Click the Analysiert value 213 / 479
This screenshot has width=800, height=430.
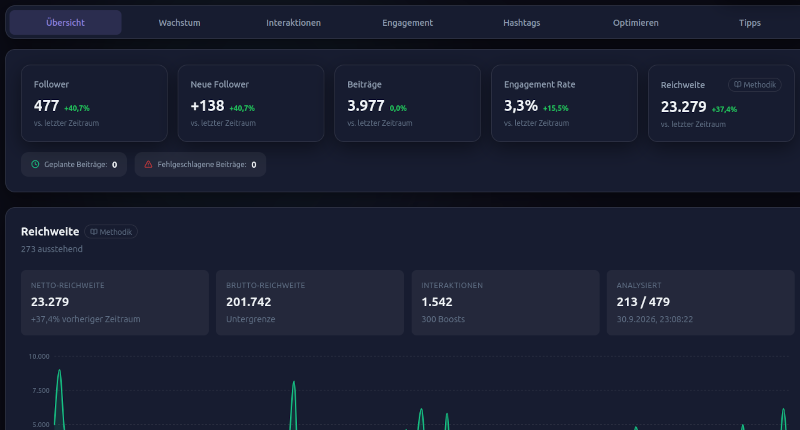point(643,302)
